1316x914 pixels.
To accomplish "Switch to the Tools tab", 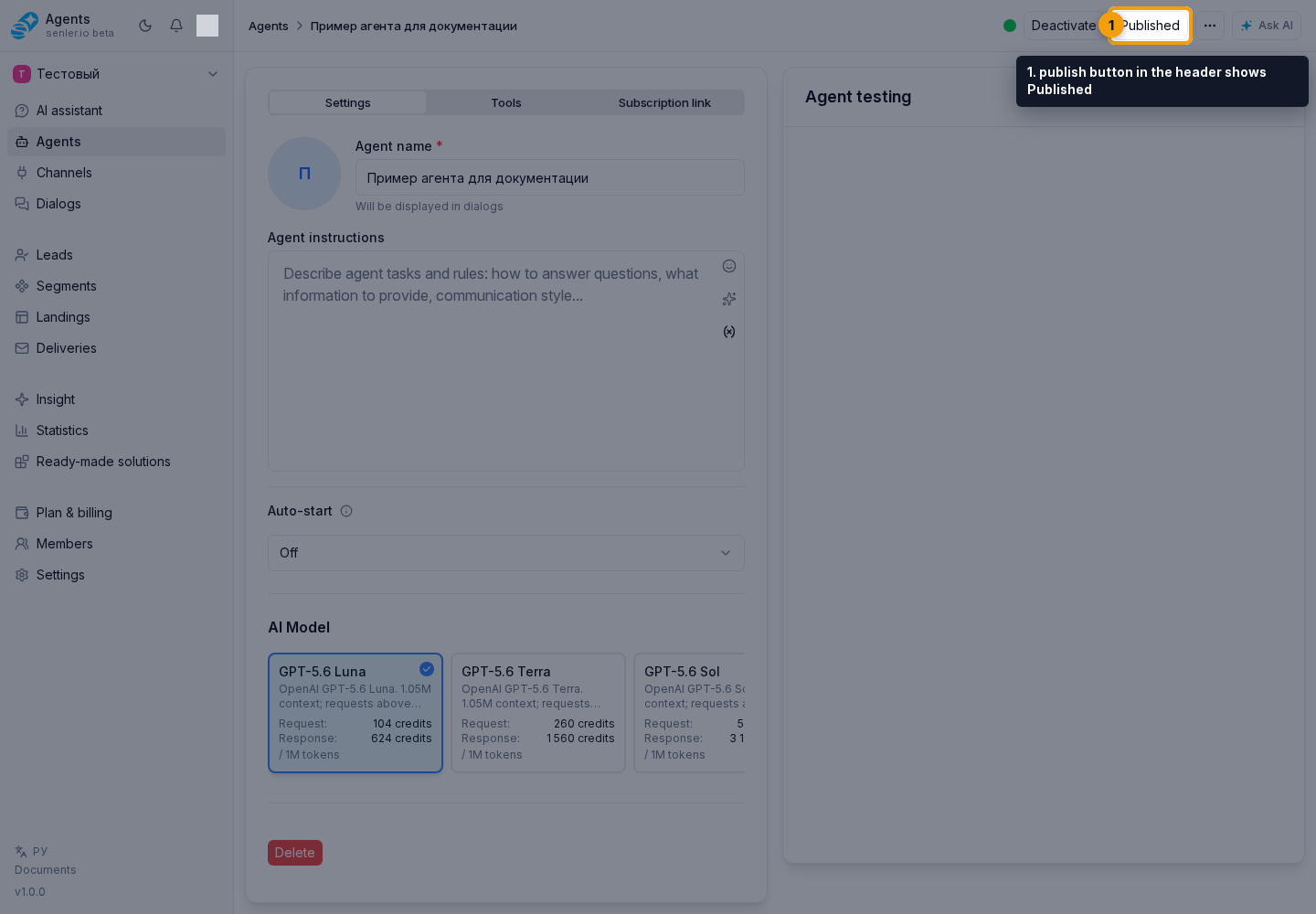I will tap(506, 102).
